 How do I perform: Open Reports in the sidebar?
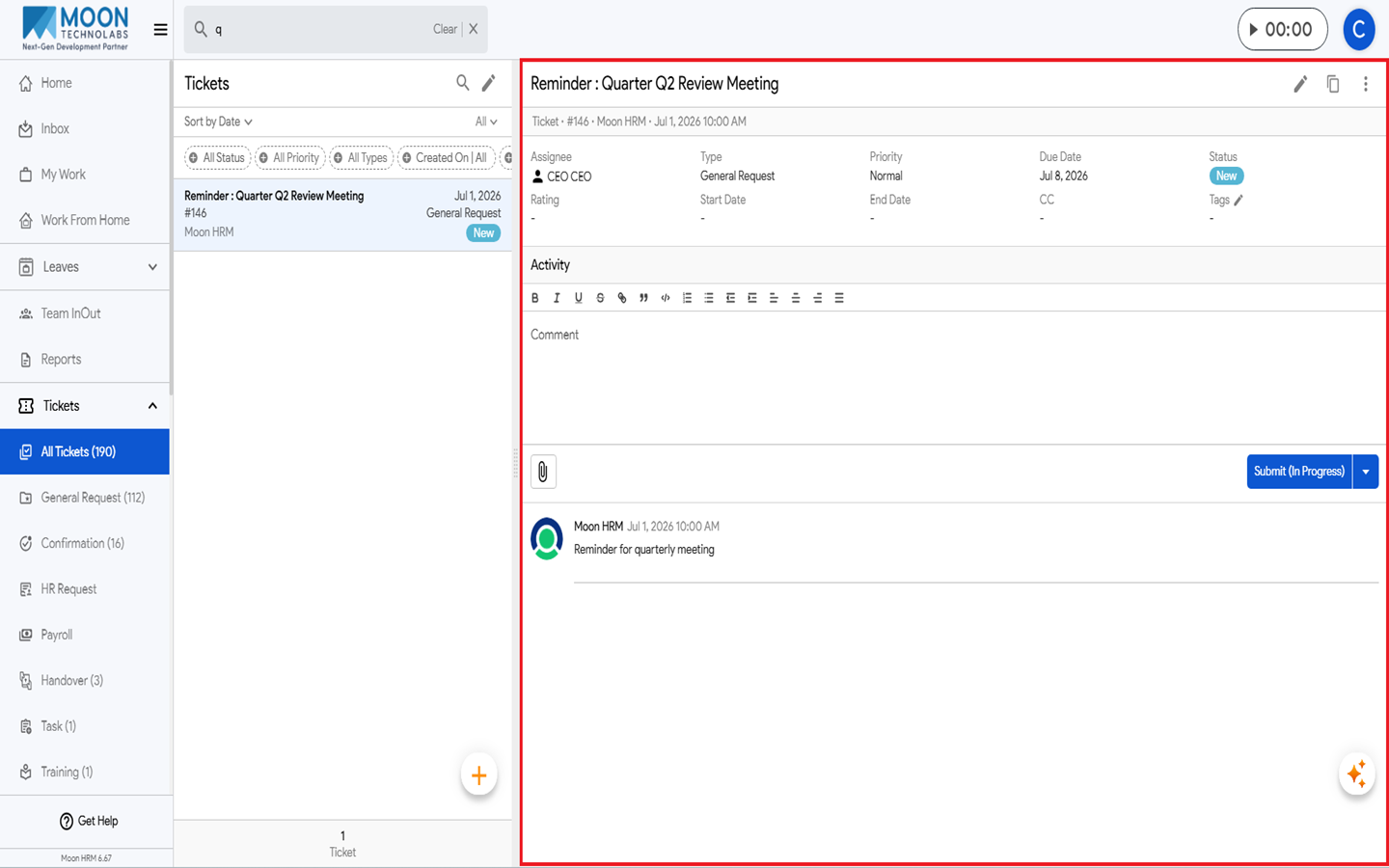[x=85, y=360]
